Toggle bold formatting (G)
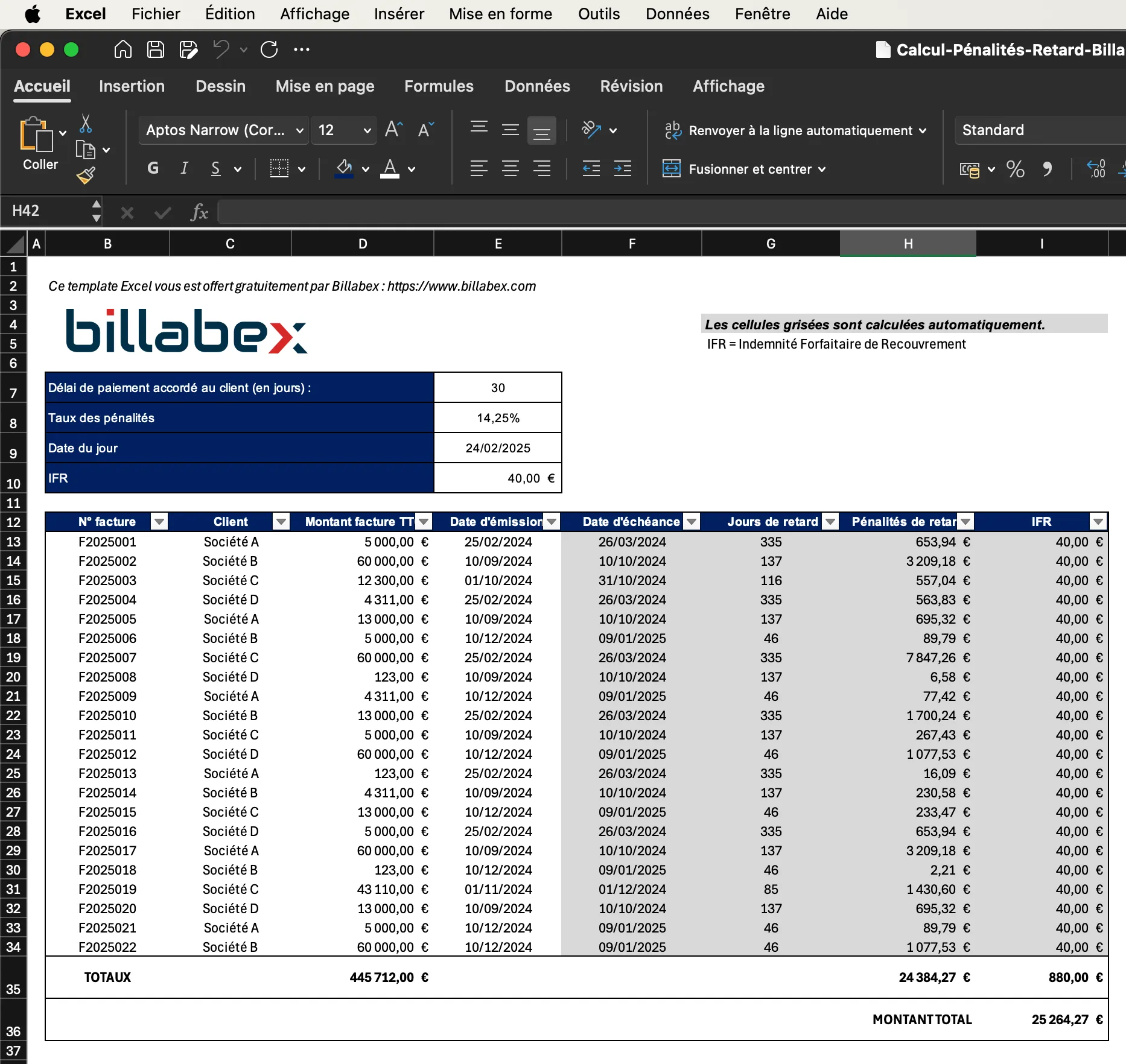Screen dimensions: 1126x1064 pyautogui.click(x=153, y=169)
